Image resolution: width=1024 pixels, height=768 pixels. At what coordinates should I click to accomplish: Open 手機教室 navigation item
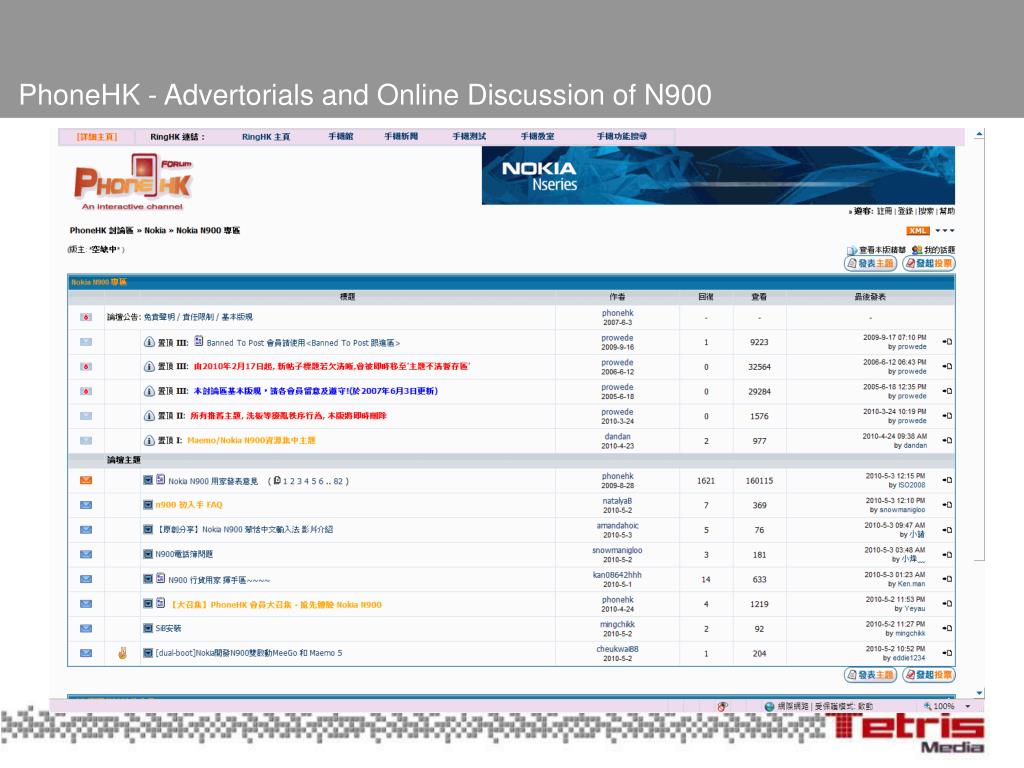[x=537, y=136]
